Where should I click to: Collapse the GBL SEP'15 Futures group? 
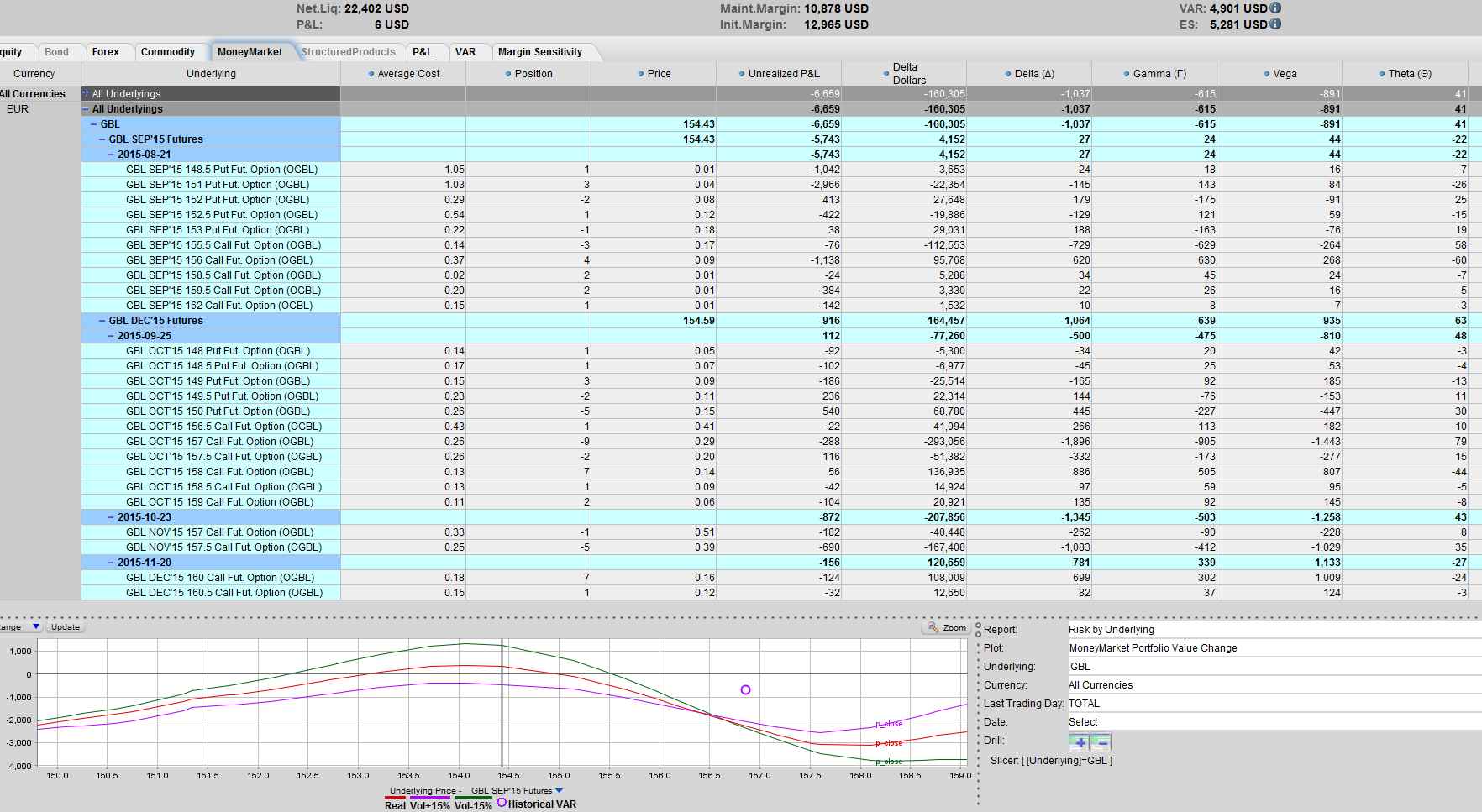[102, 139]
